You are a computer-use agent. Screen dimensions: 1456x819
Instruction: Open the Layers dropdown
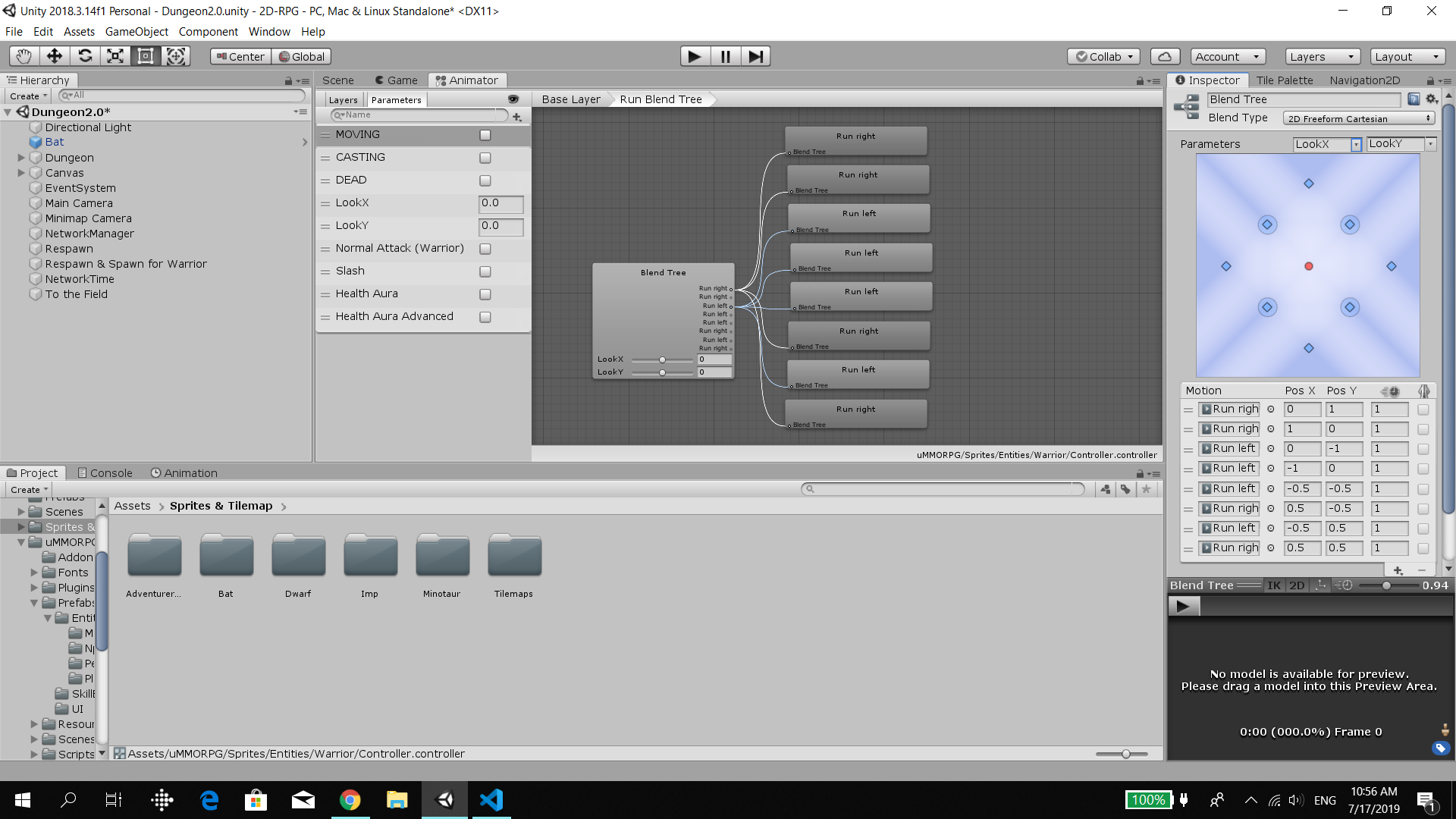click(1321, 56)
